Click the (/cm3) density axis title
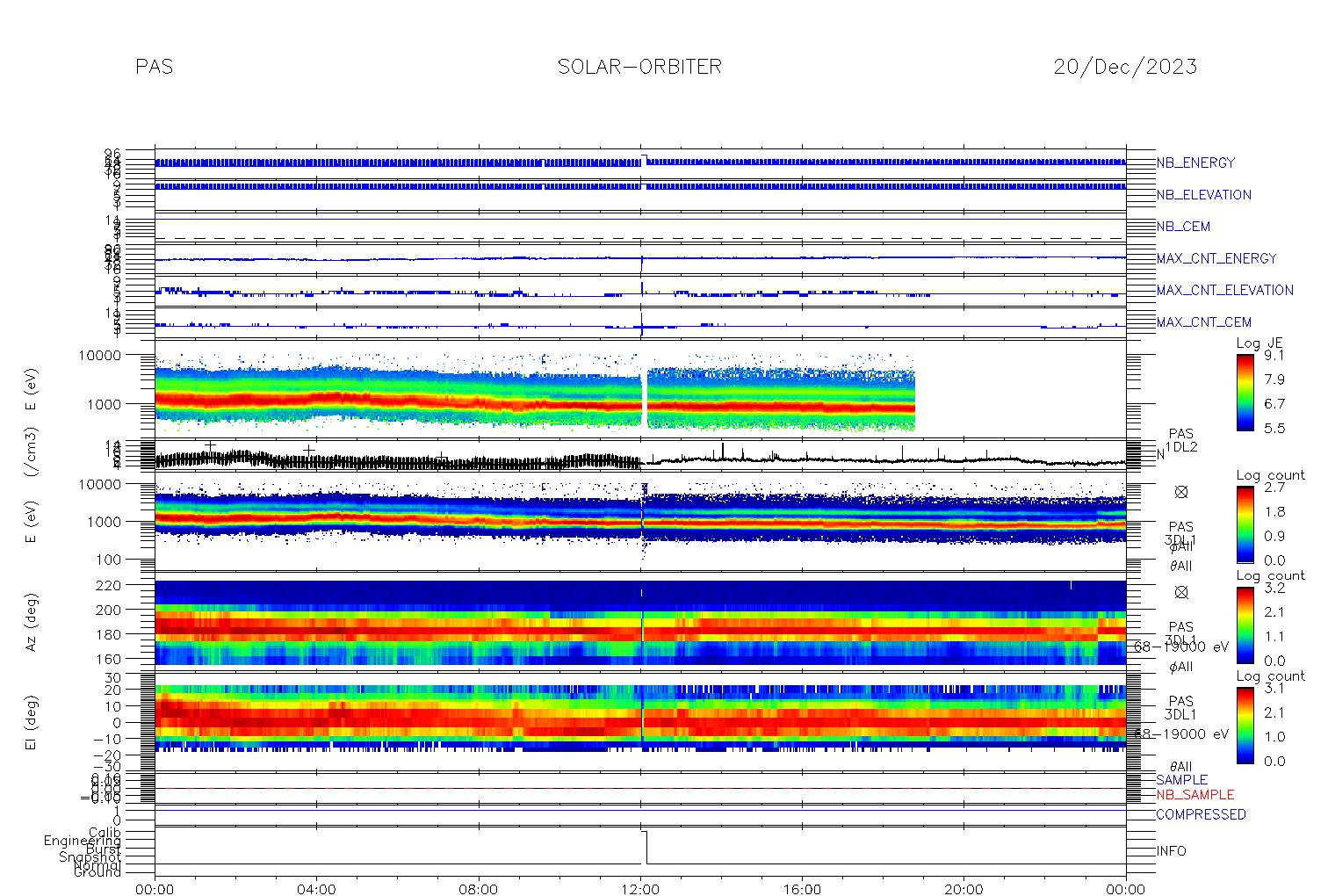 coord(32,453)
